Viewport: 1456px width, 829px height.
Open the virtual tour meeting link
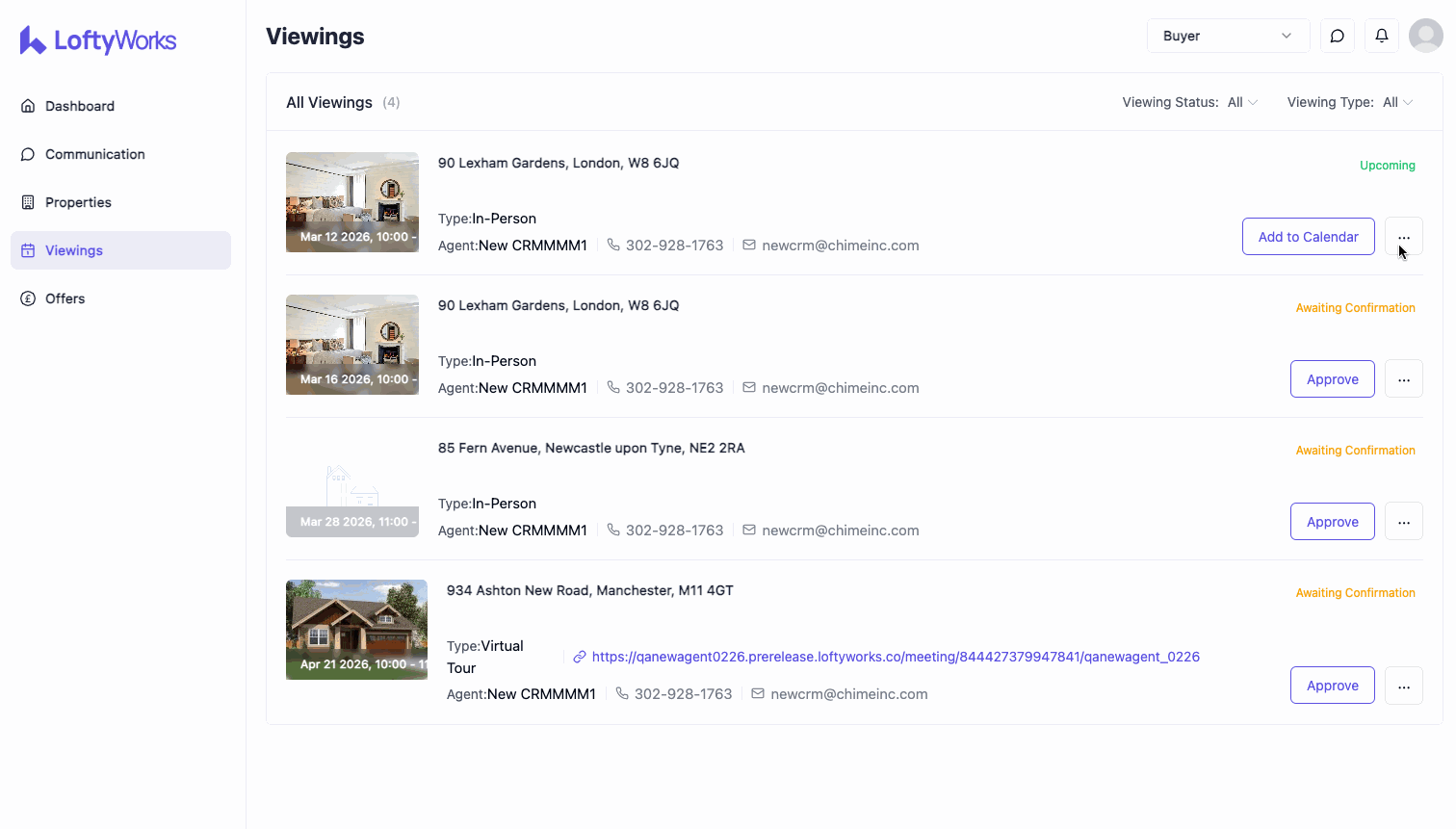tap(895, 657)
